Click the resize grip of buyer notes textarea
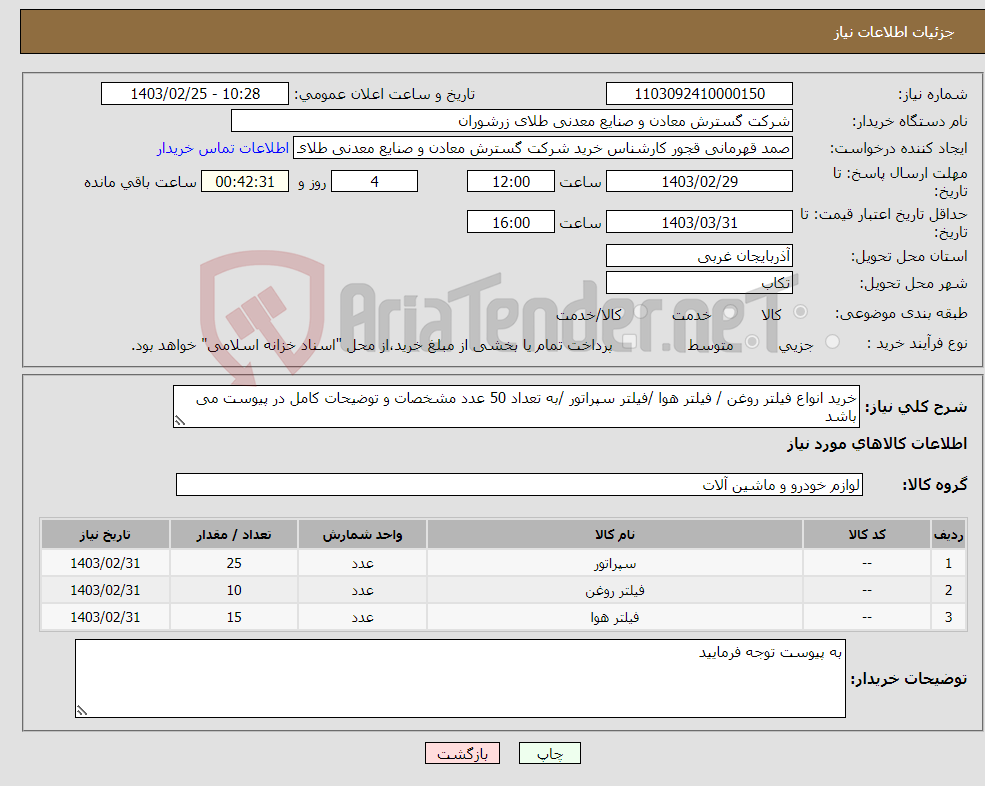The image size is (985, 786). 82,711
